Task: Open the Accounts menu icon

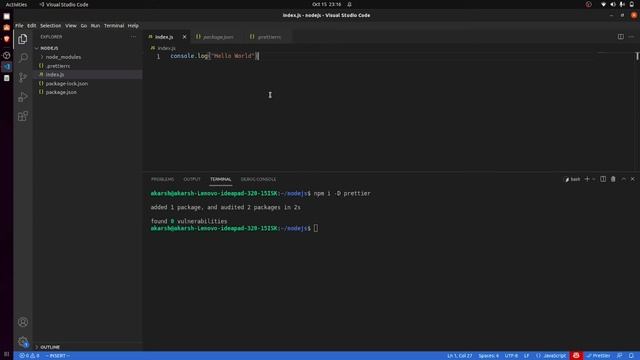Action: (x=23, y=322)
